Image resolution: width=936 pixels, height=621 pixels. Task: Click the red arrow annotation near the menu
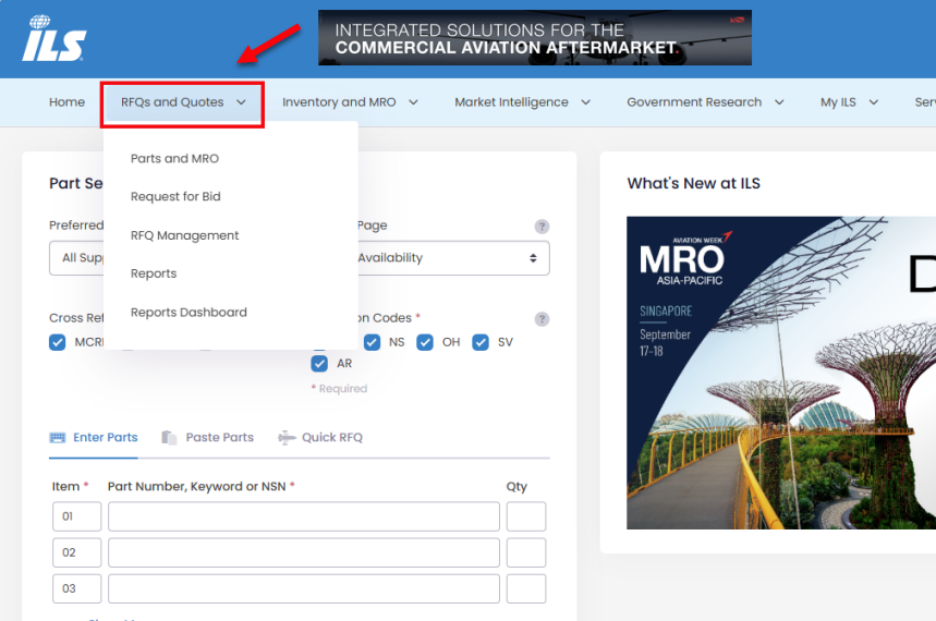click(270, 45)
